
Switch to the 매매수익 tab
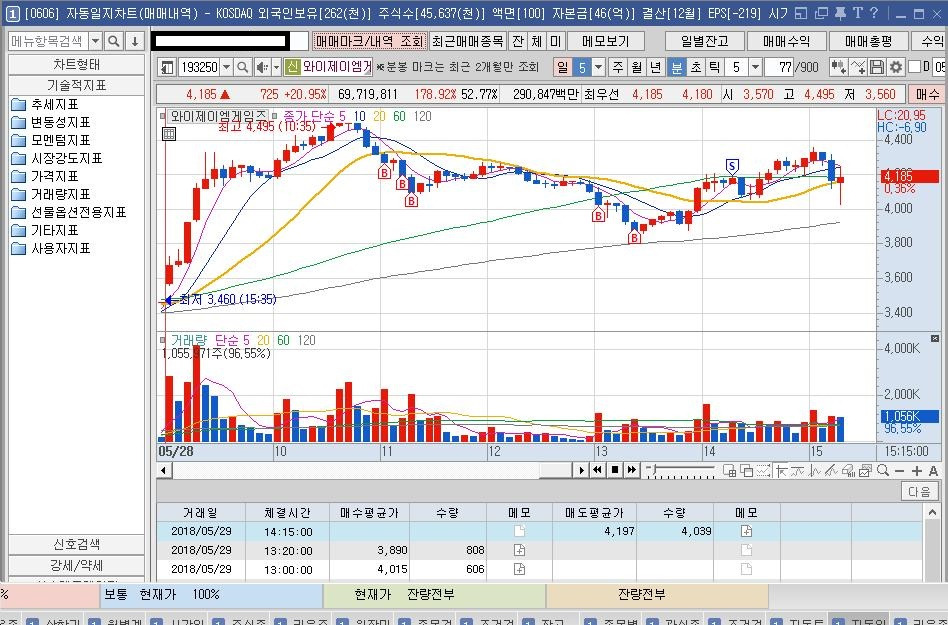pyautogui.click(x=786, y=41)
